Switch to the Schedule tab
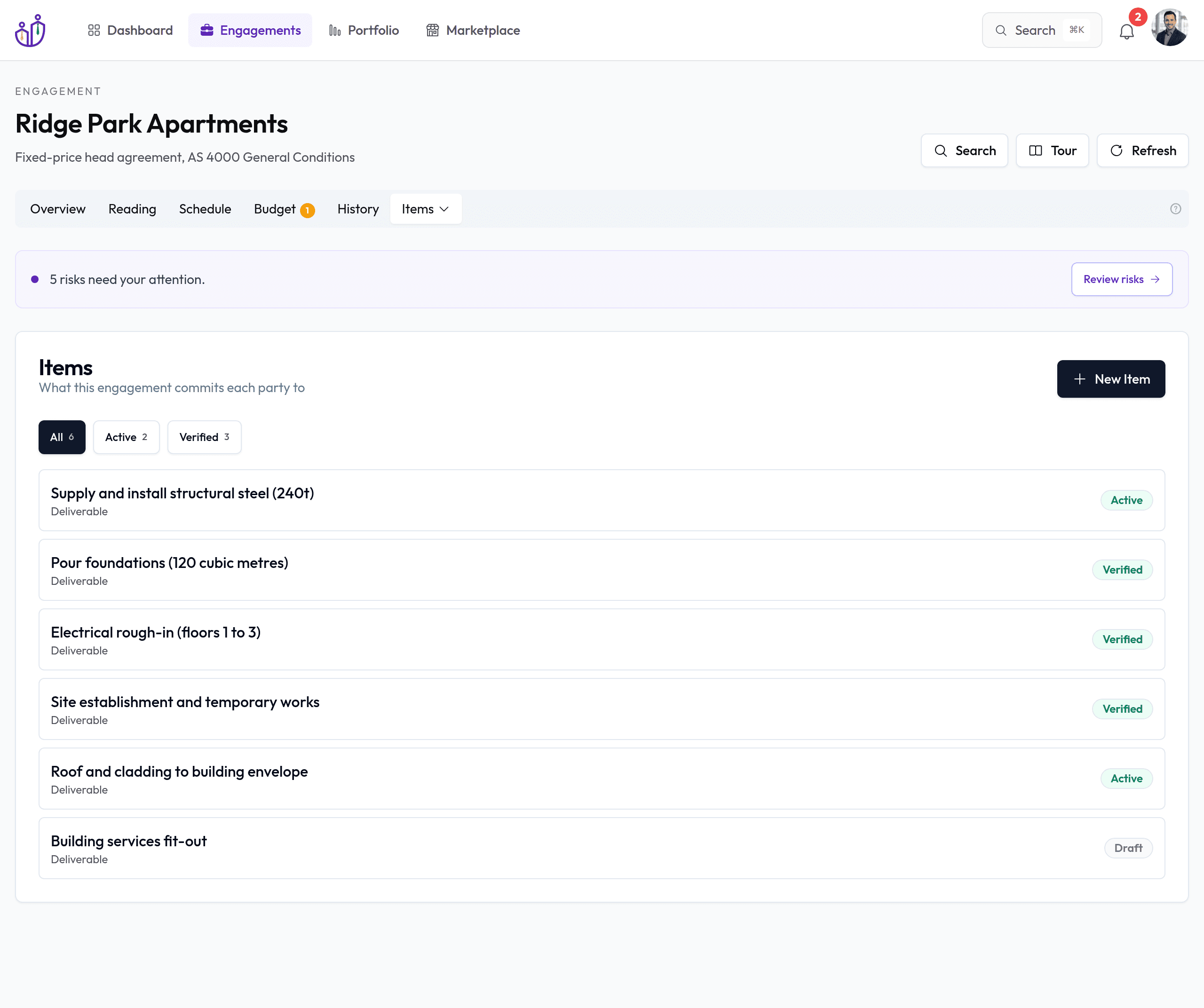1204x1008 pixels. pos(205,209)
